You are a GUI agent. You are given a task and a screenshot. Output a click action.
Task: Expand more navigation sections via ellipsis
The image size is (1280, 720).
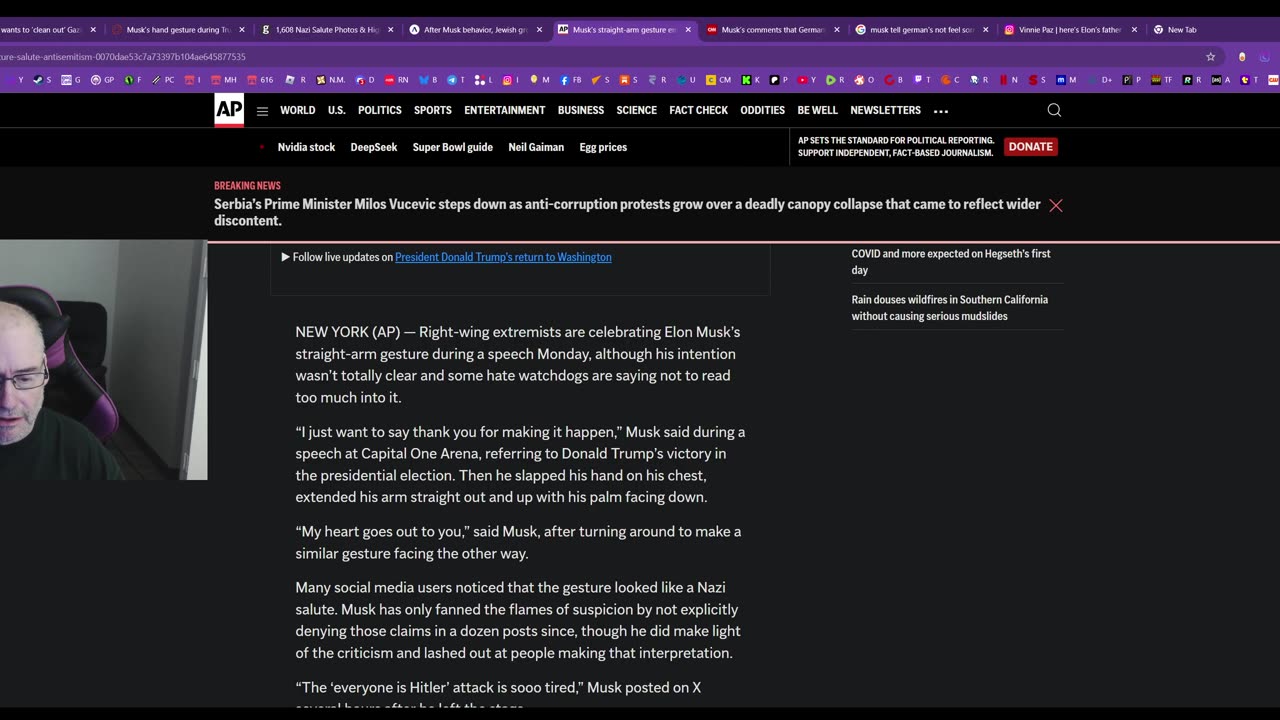[941, 111]
